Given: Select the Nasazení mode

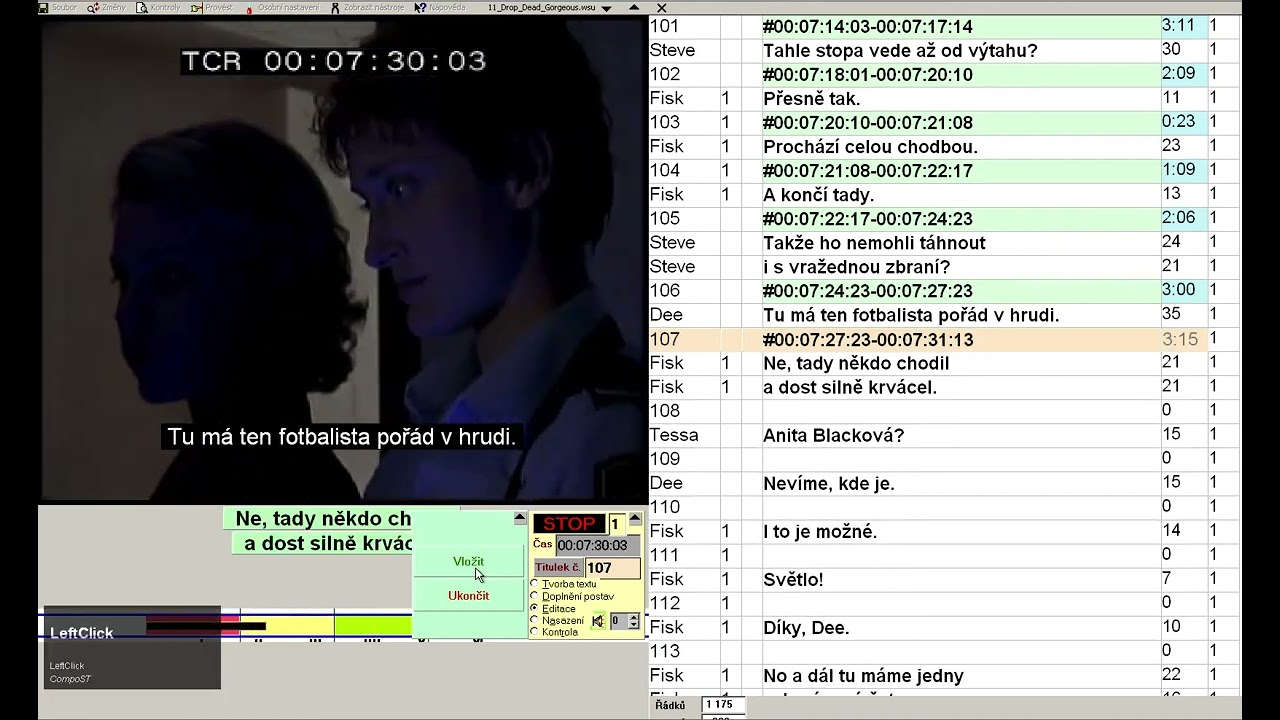Looking at the screenshot, I should tap(556, 620).
